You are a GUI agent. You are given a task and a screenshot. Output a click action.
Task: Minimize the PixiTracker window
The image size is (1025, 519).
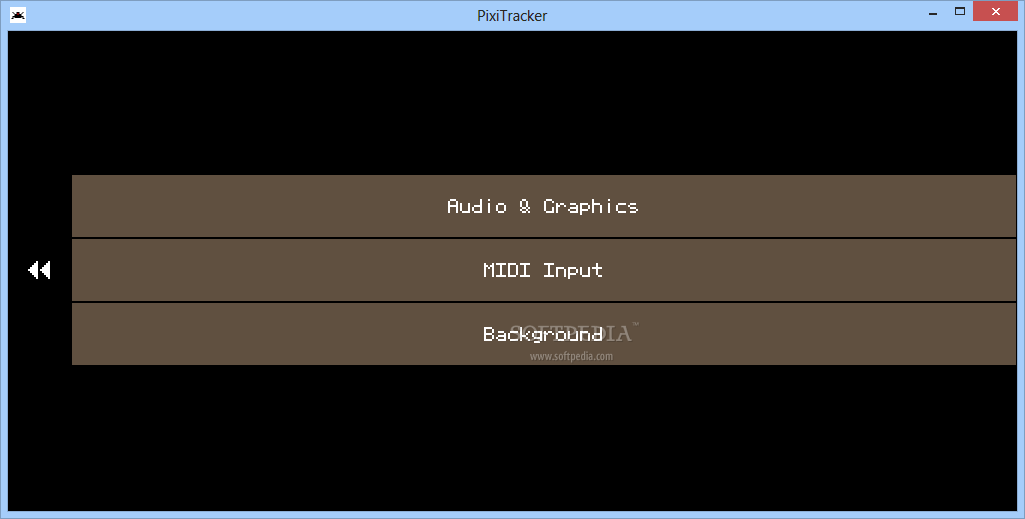(933, 12)
